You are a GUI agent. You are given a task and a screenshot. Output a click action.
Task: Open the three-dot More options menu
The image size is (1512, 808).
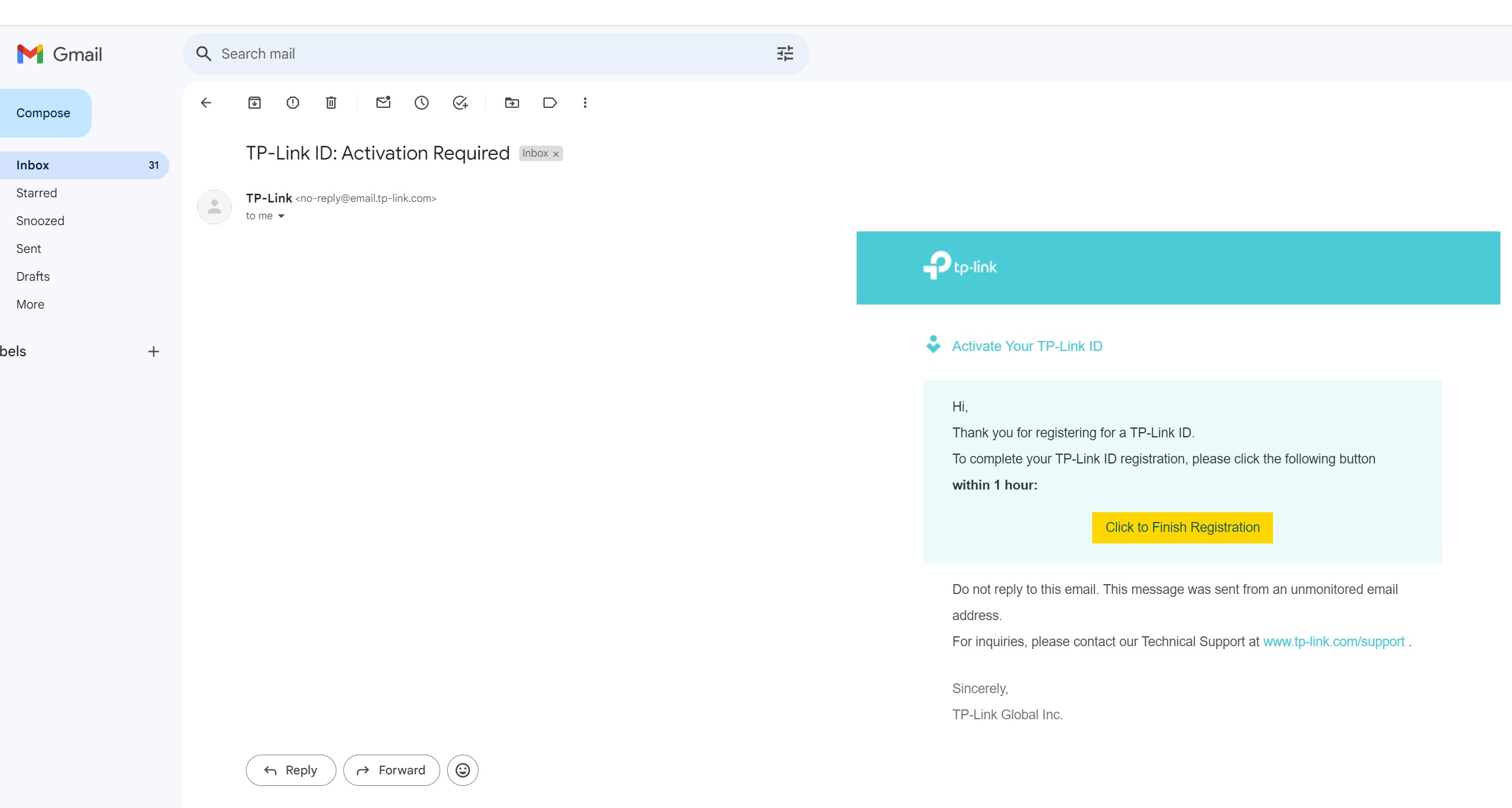(x=585, y=103)
